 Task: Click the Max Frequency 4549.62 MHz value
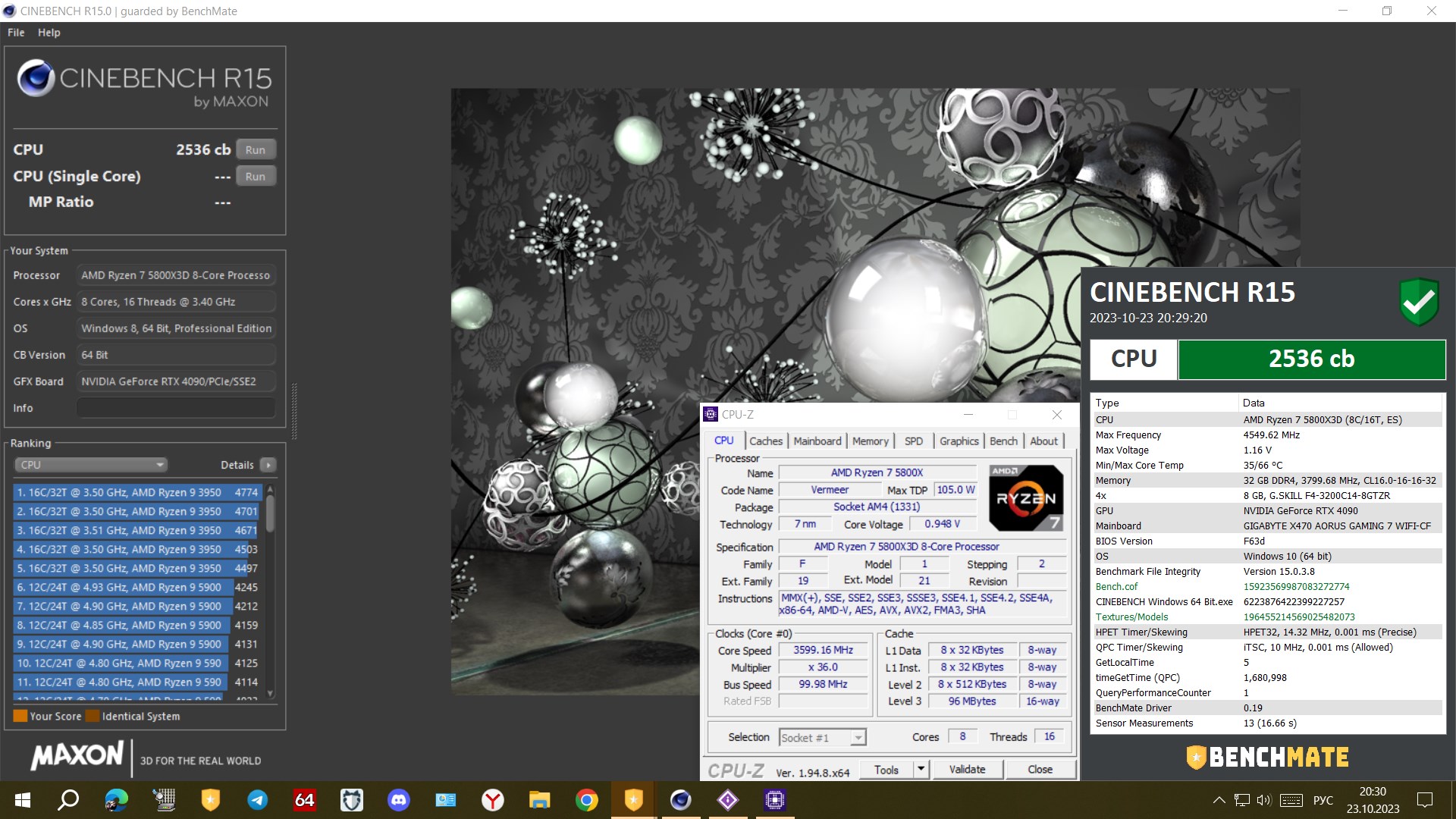tap(1272, 435)
